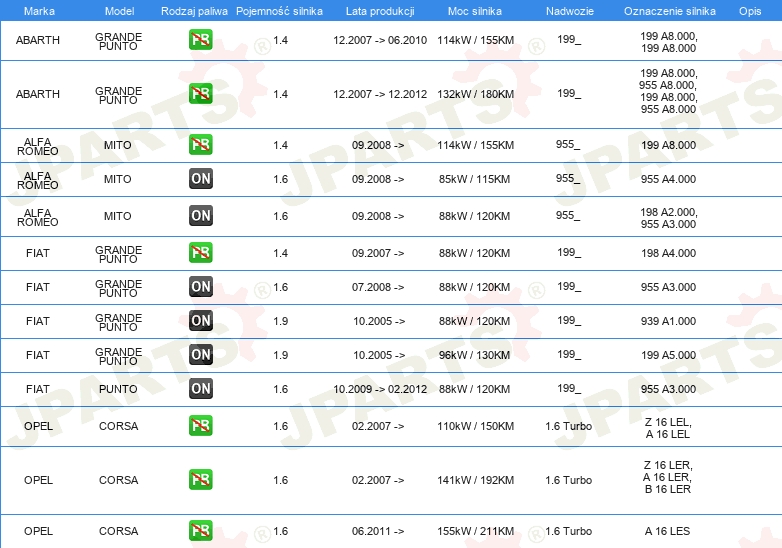Viewport: 782px width, 548px height.
Task: Click the 155kW / 211KM power cell
Action: pyautogui.click(x=475, y=531)
